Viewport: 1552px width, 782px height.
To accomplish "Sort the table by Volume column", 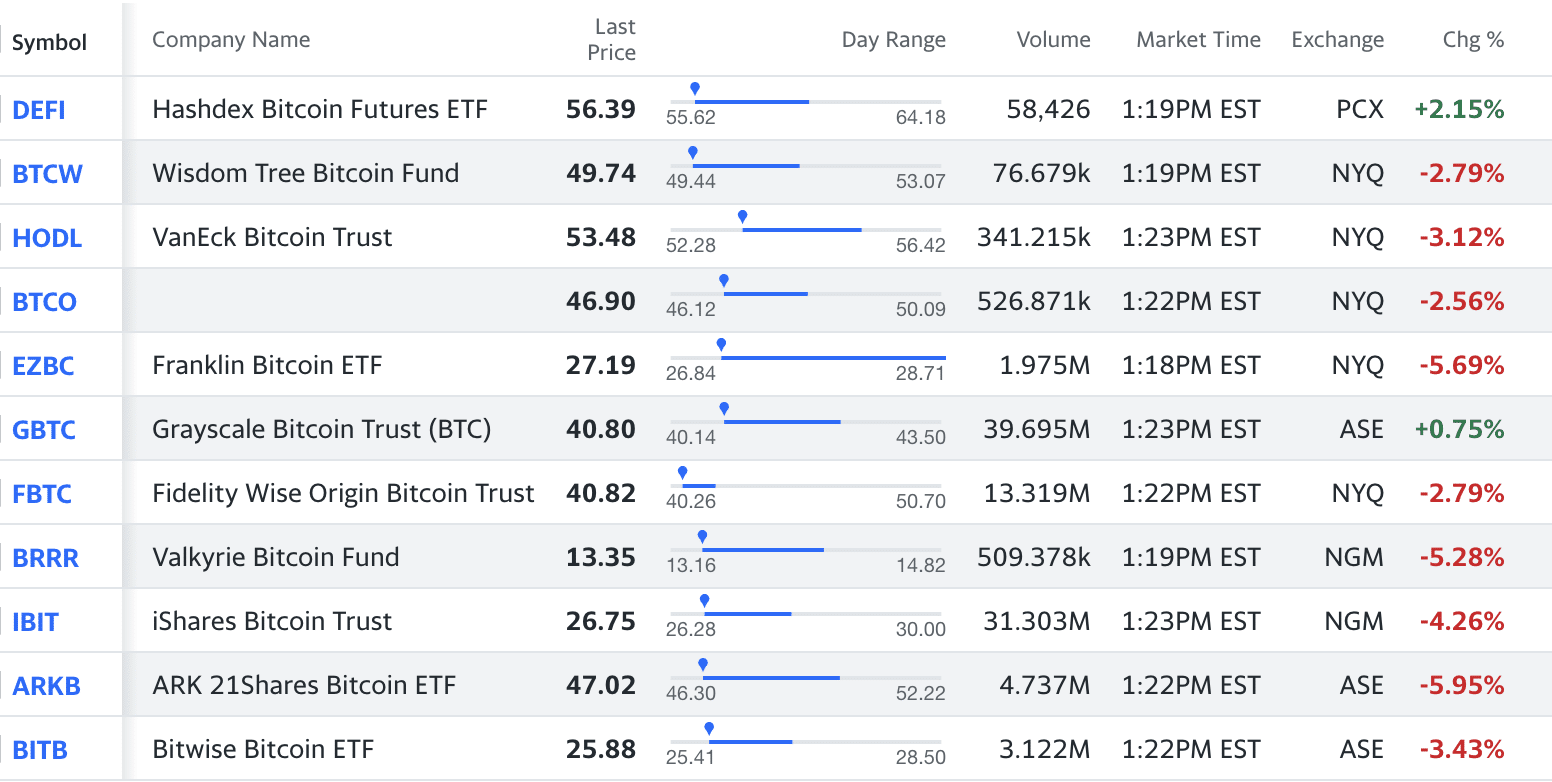I will [x=1053, y=40].
